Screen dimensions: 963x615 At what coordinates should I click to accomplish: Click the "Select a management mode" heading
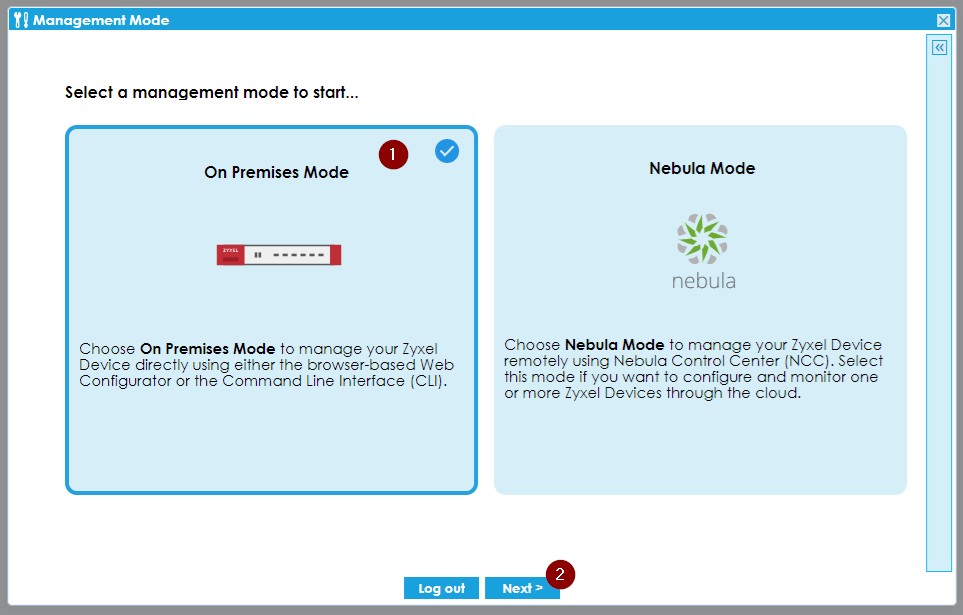click(212, 92)
